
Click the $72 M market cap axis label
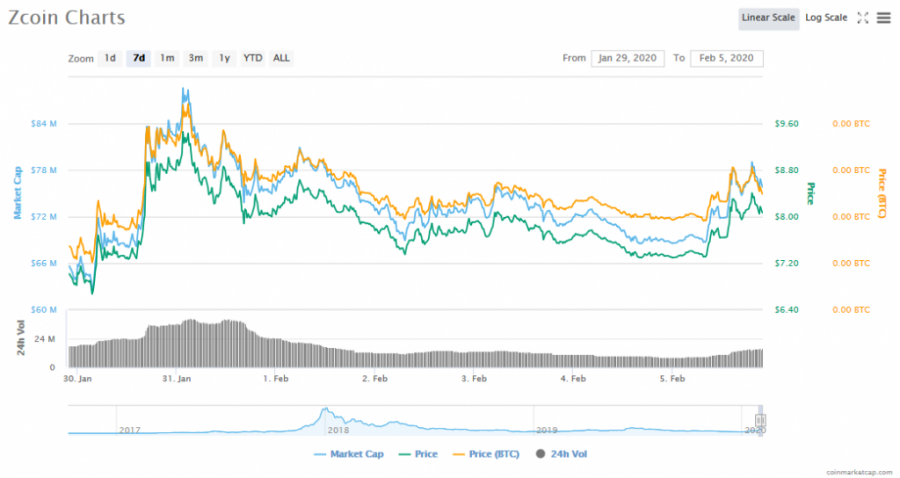pos(44,216)
